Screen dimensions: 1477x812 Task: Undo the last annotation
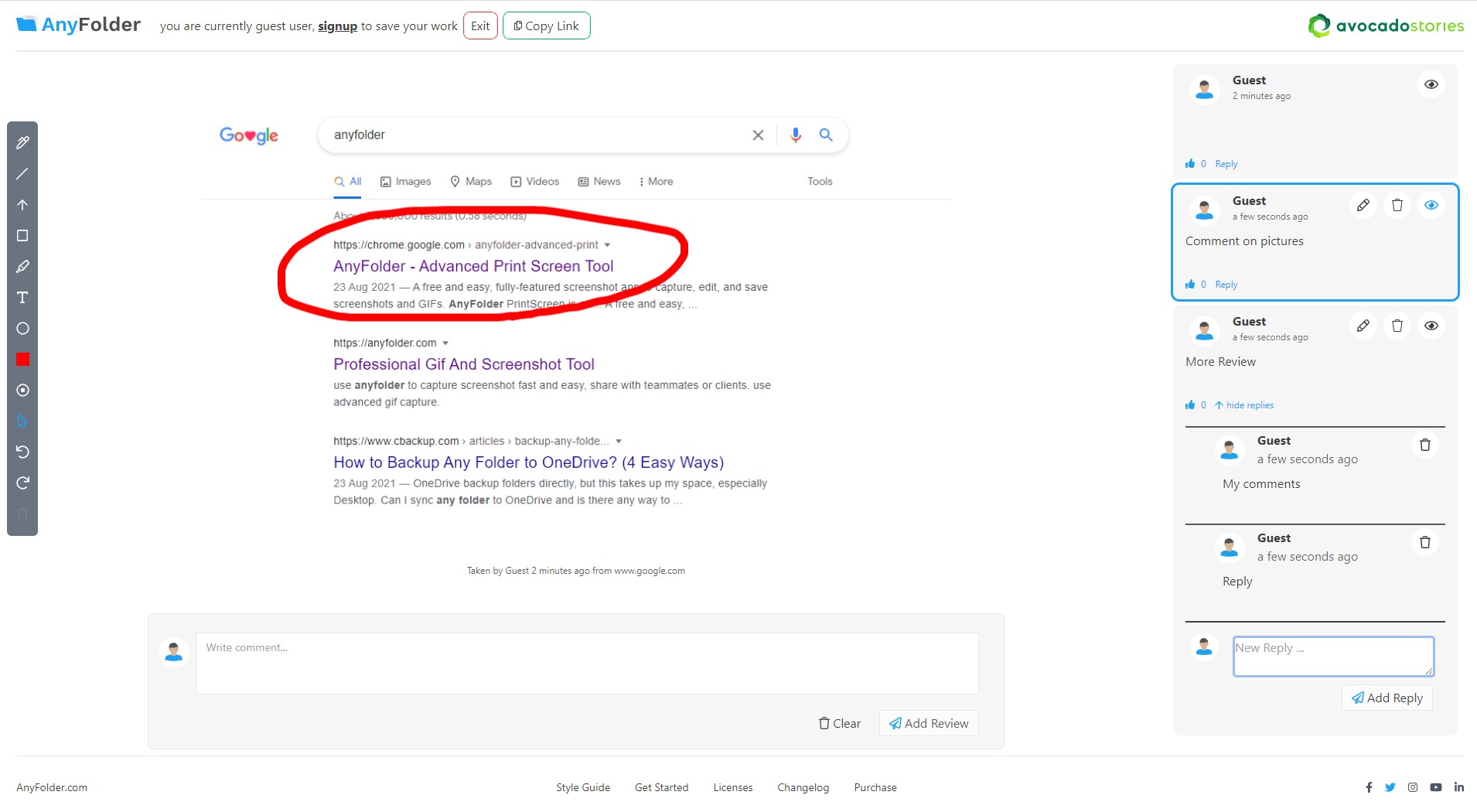pos(22,452)
